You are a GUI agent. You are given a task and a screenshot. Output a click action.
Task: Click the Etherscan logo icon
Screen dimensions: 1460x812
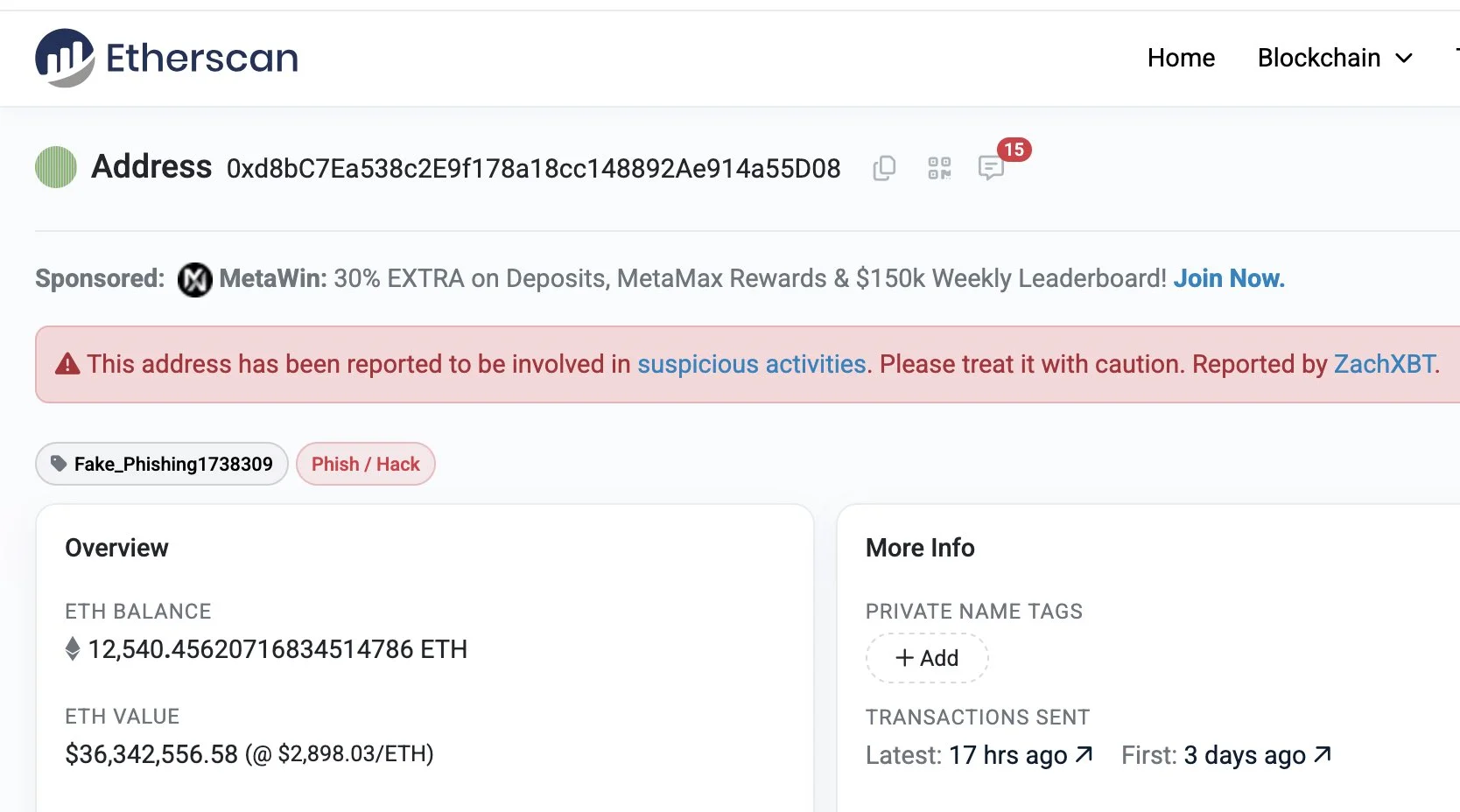coord(64,58)
